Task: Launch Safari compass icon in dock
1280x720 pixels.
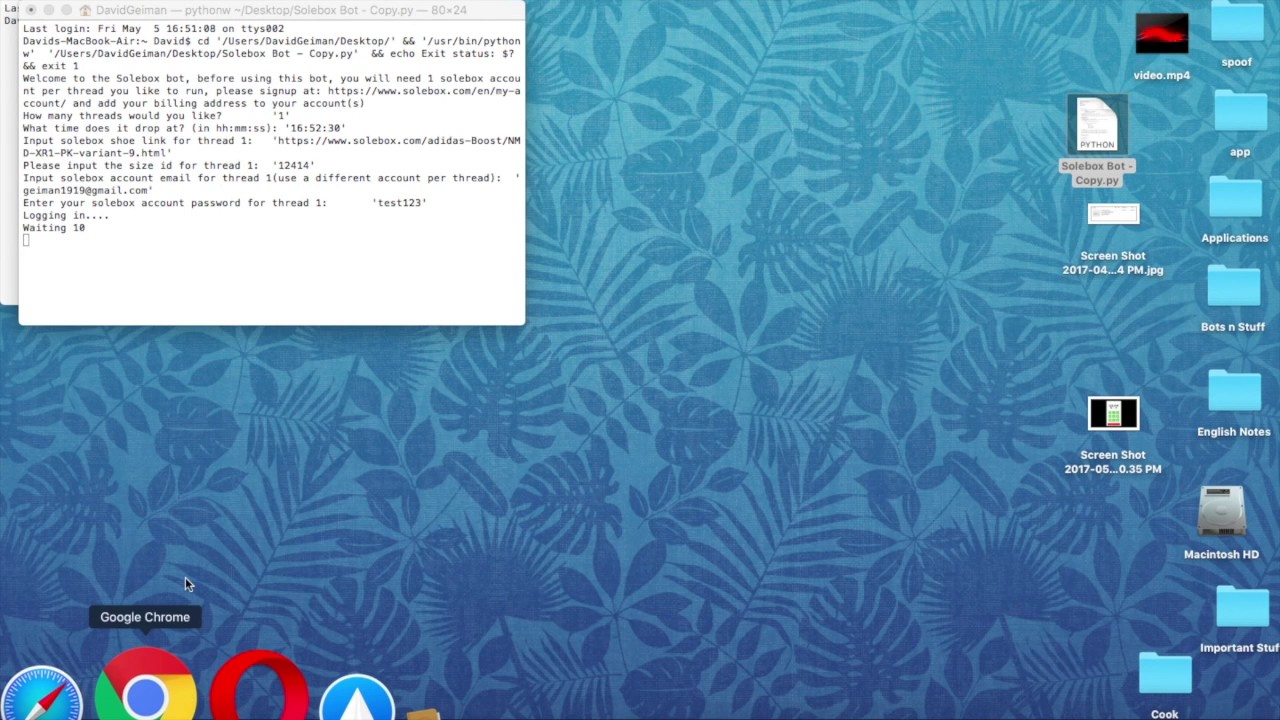Action: coord(40,692)
